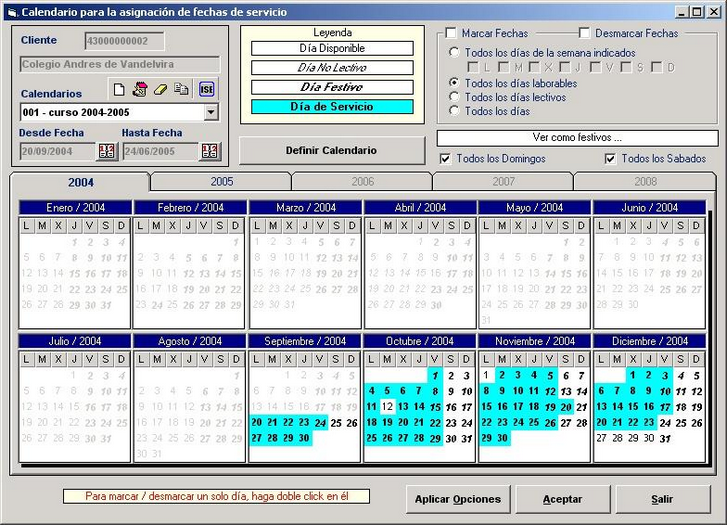This screenshot has width=727, height=525.
Task: Switch to the 2007 year tab
Action: pos(504,181)
